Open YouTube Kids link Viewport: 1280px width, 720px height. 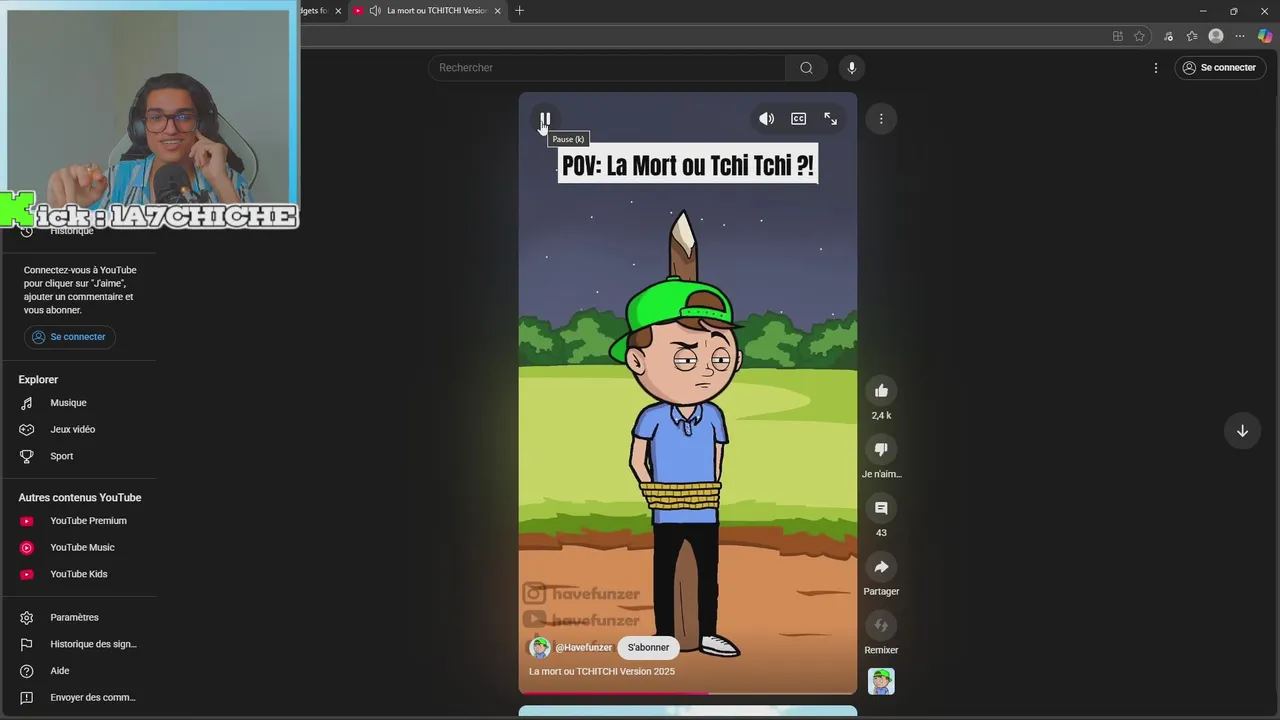pyautogui.click(x=78, y=574)
